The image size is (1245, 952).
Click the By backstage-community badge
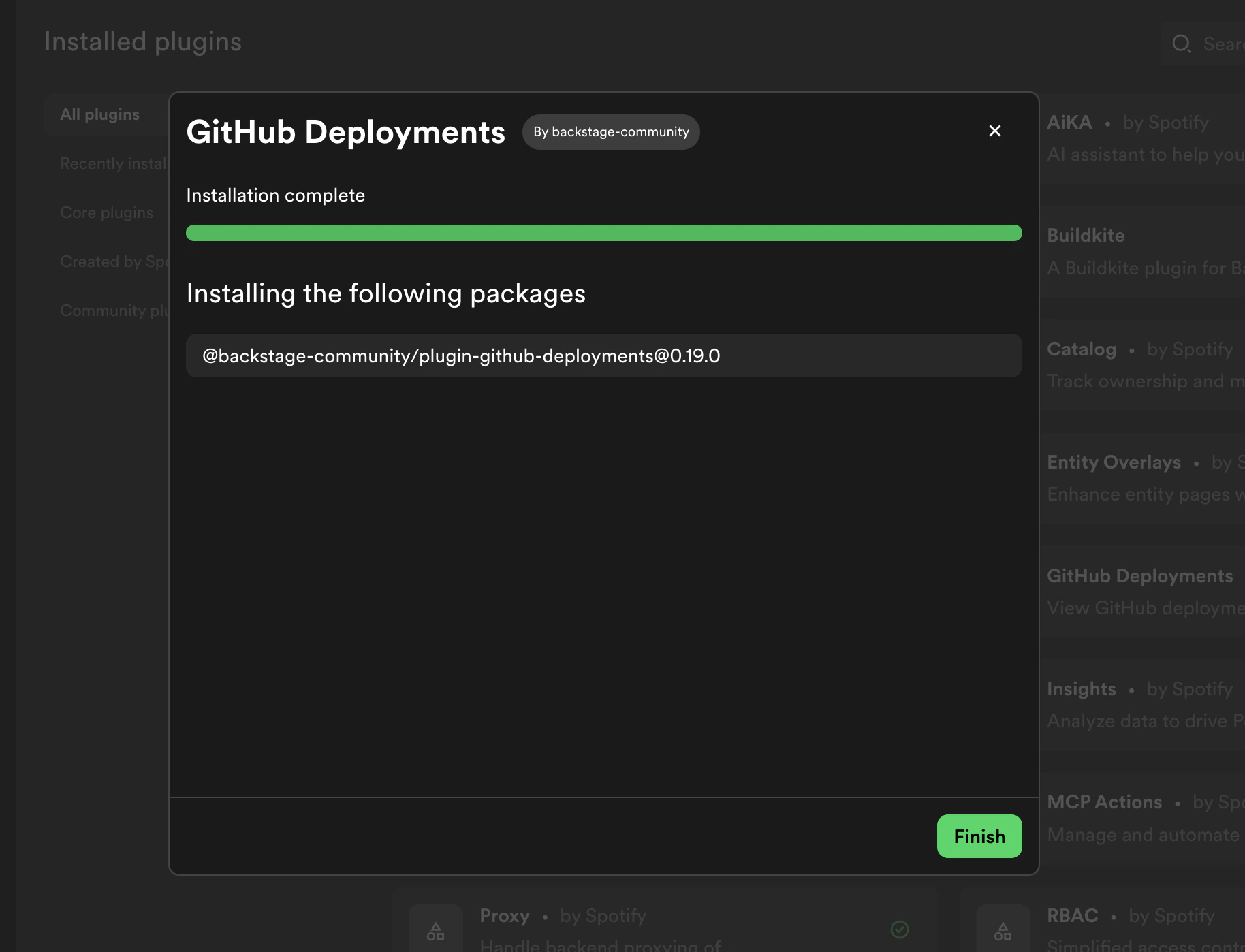pos(611,132)
